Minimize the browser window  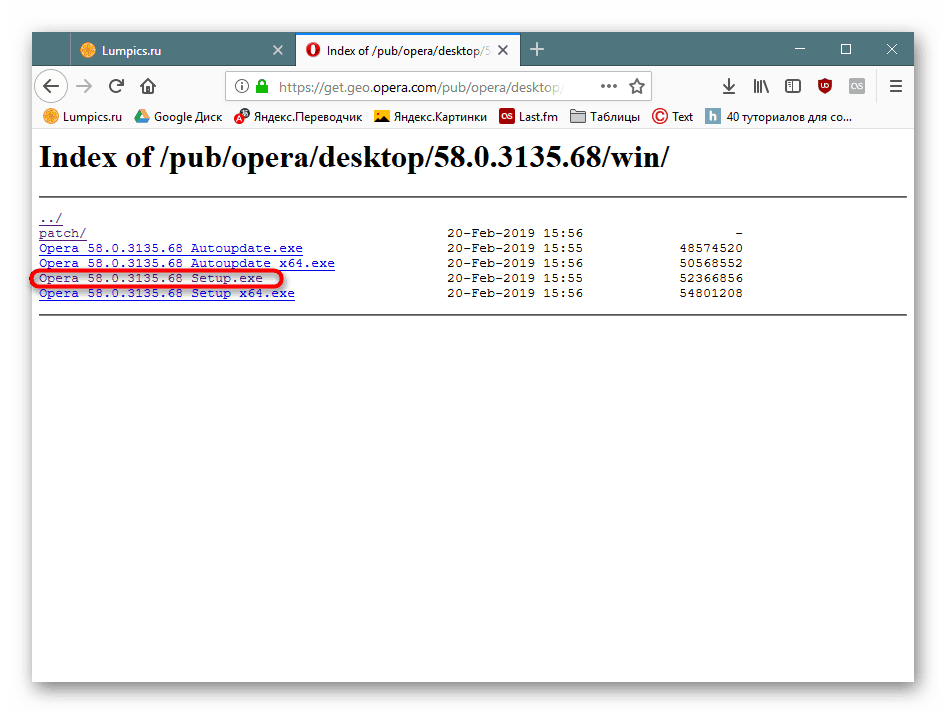(800, 49)
